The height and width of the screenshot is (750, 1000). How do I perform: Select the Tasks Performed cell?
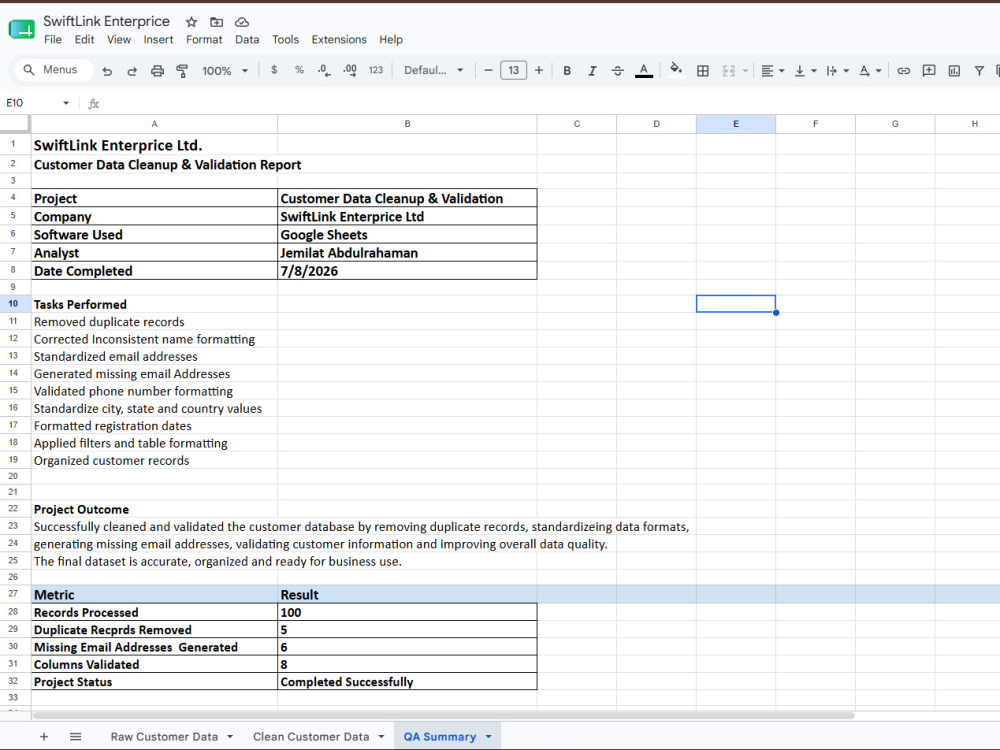(x=154, y=304)
